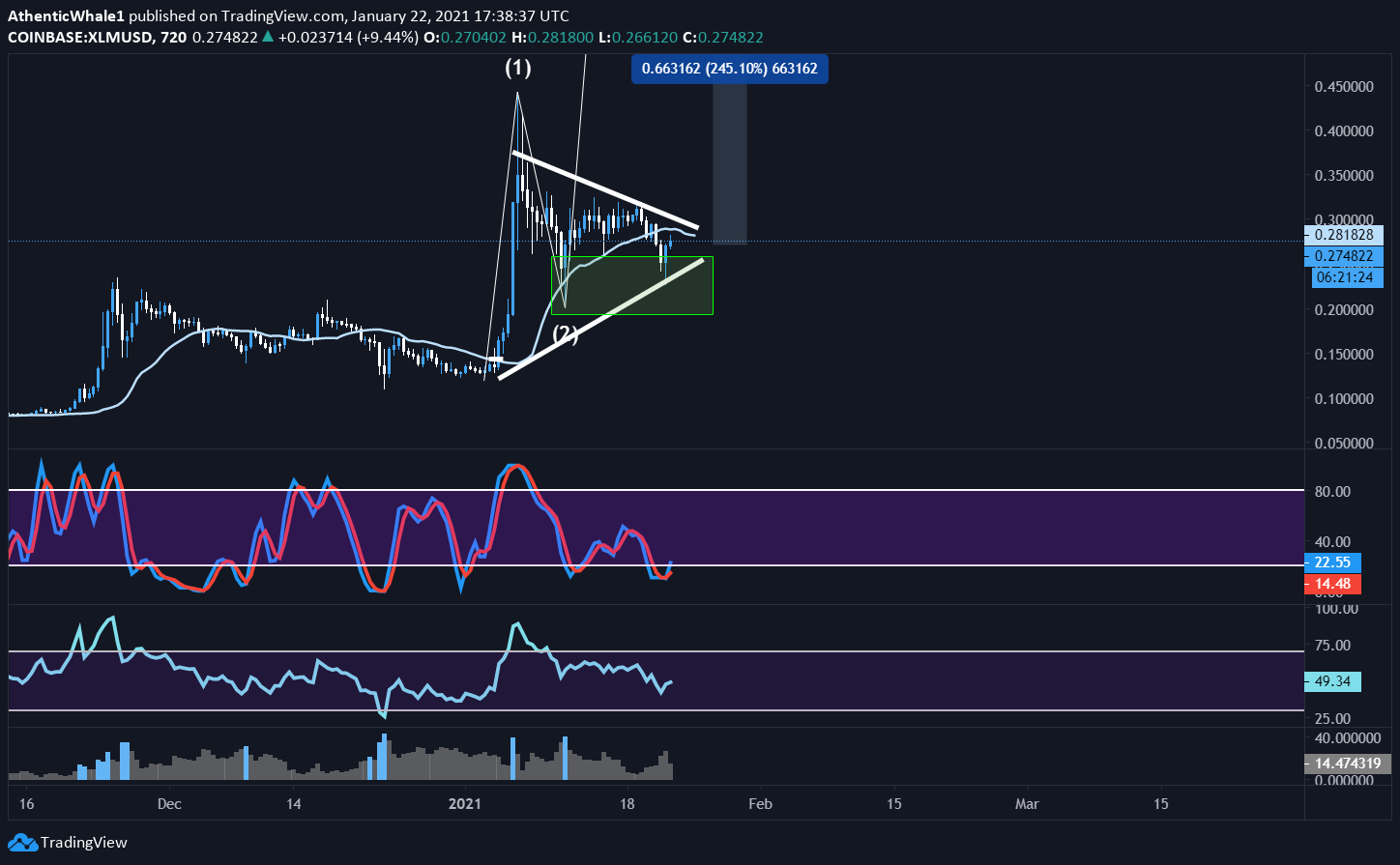Image resolution: width=1400 pixels, height=865 pixels.
Task: Click the 0.281828 moving average price tag
Action: click(x=1344, y=235)
